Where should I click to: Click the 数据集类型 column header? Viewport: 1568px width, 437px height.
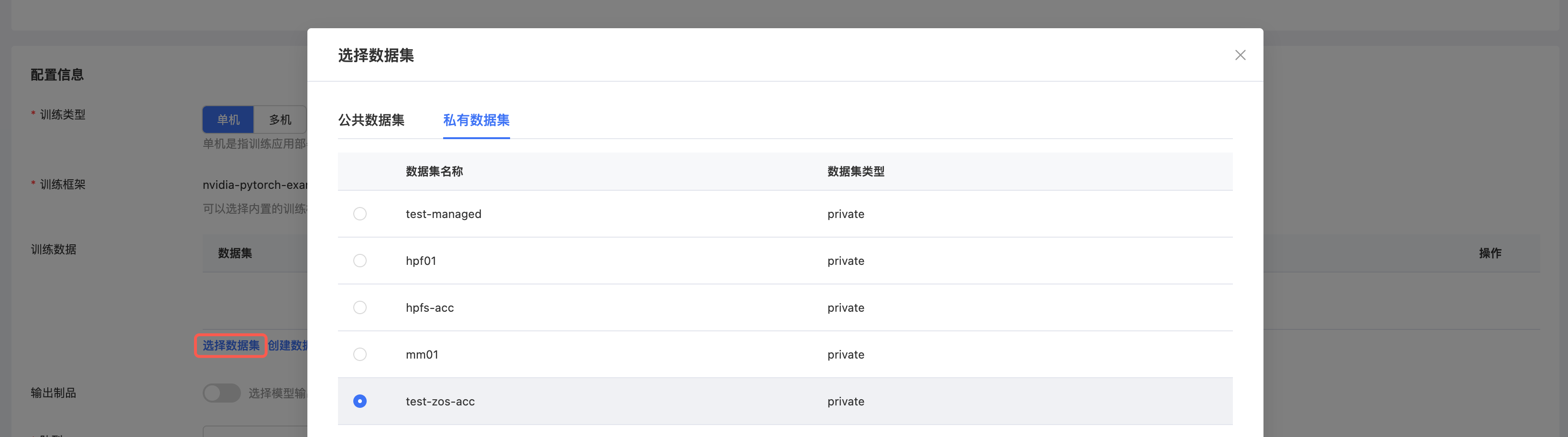[855, 172]
